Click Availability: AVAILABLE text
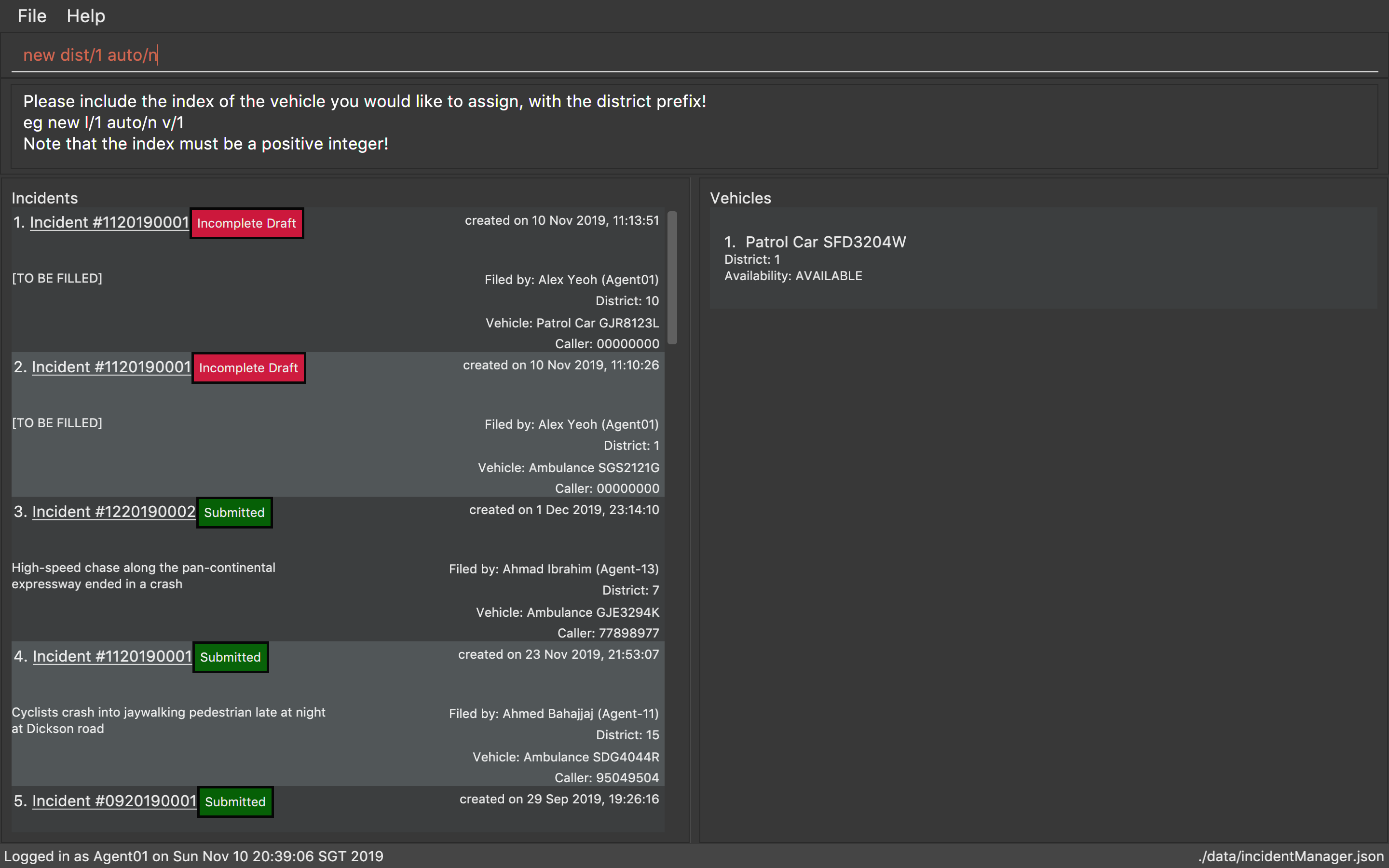The width and height of the screenshot is (1389, 868). coord(793,276)
